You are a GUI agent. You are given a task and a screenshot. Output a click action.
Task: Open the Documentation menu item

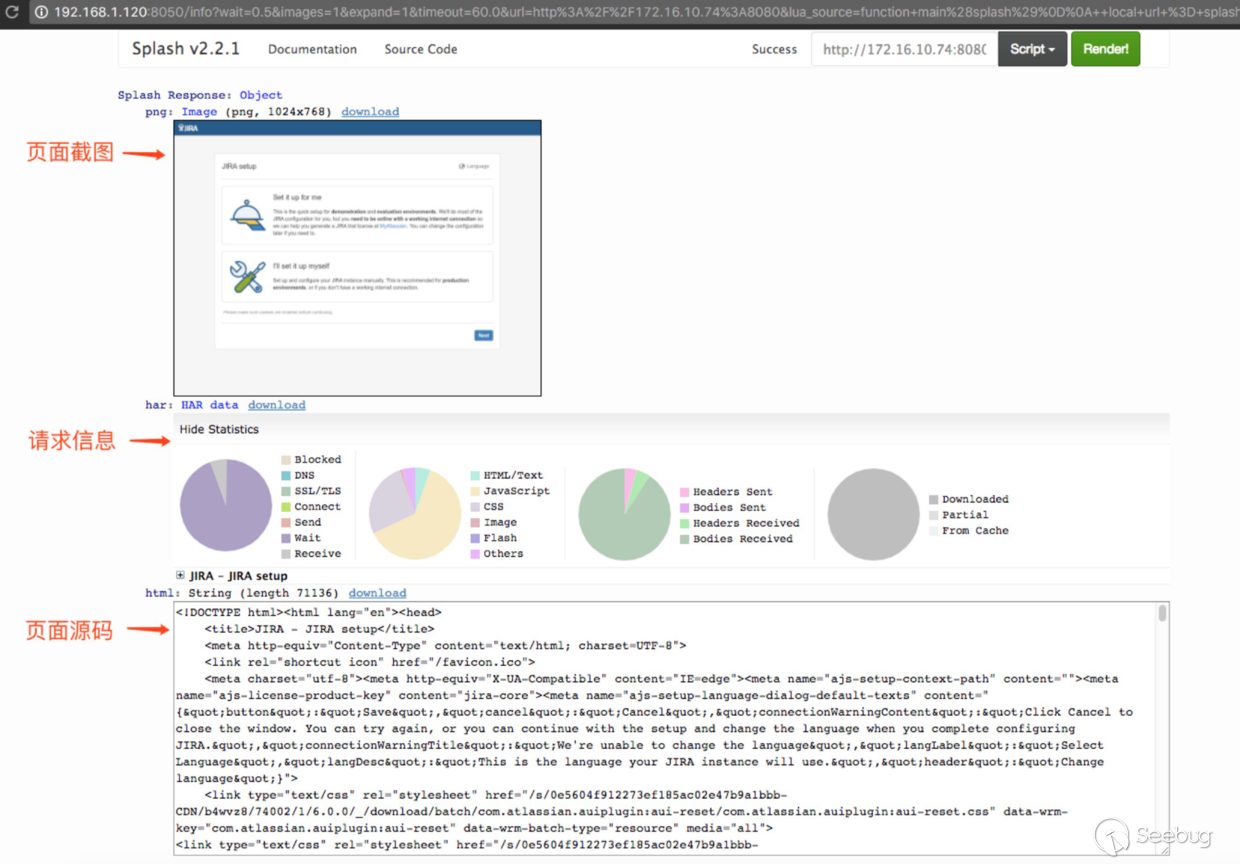pos(312,49)
